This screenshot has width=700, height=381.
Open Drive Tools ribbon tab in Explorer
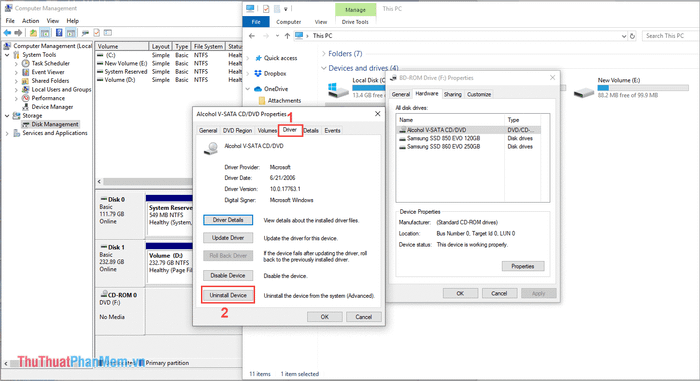click(x=355, y=21)
